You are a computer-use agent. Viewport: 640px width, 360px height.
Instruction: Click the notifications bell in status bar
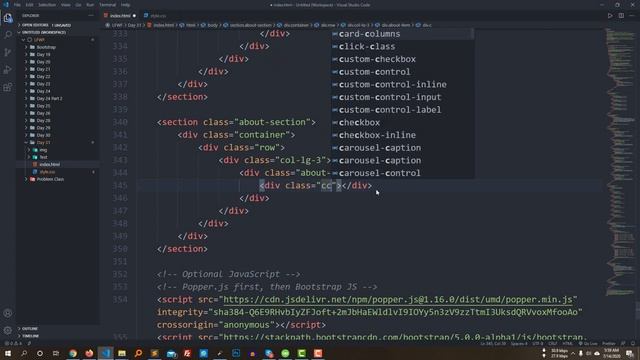[633, 344]
